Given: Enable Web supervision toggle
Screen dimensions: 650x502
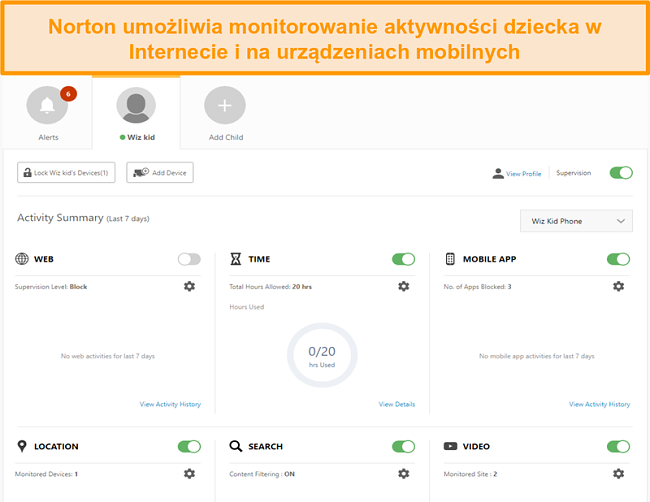Looking at the screenshot, I should point(189,259).
